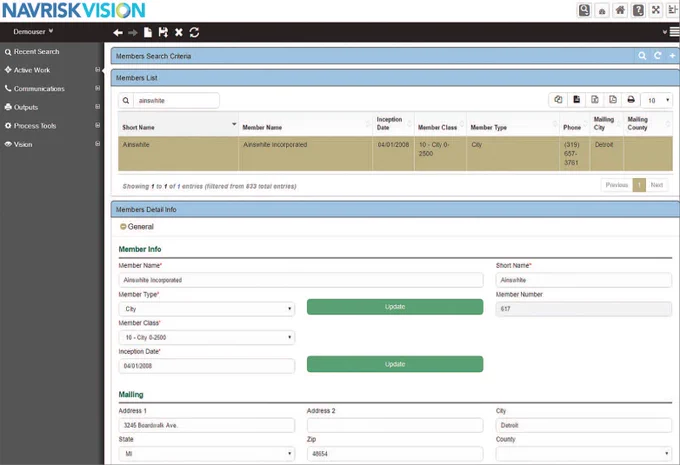Open the dashboard gauge icon in the header

pos(602,10)
